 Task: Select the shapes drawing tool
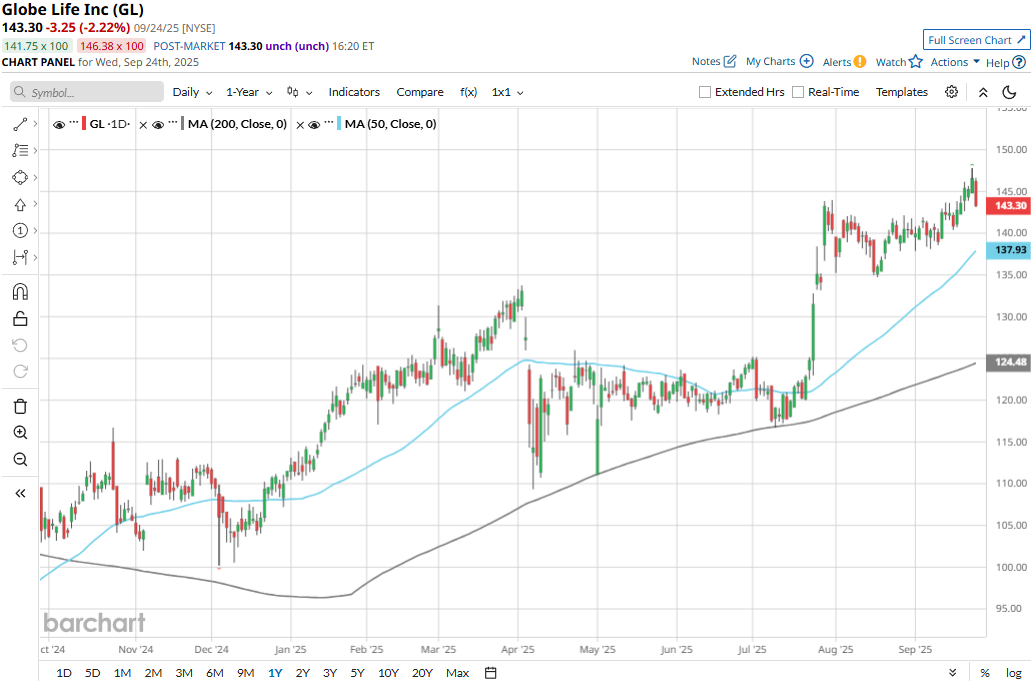tap(20, 177)
